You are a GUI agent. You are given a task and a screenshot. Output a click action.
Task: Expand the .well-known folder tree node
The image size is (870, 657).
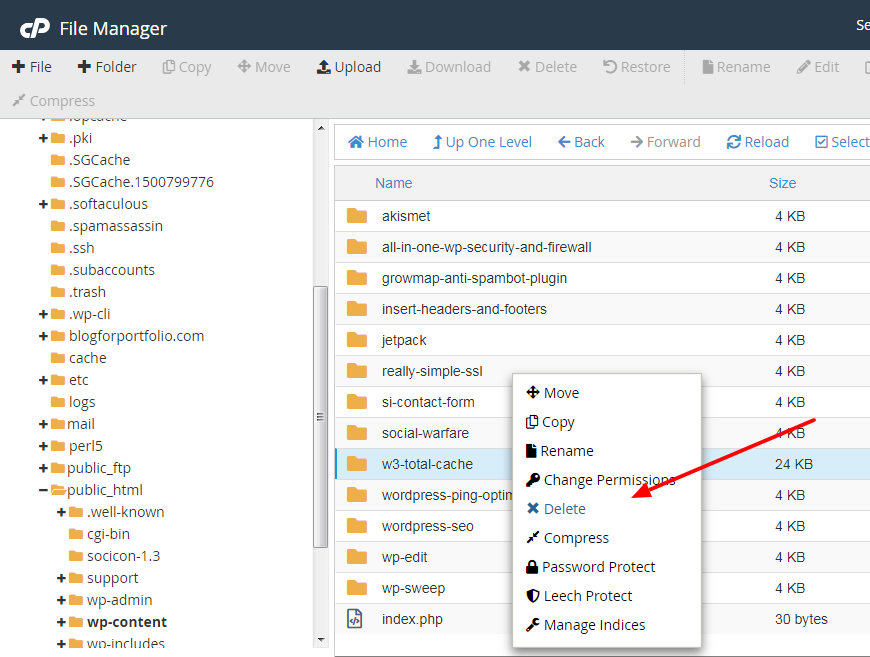tap(62, 512)
